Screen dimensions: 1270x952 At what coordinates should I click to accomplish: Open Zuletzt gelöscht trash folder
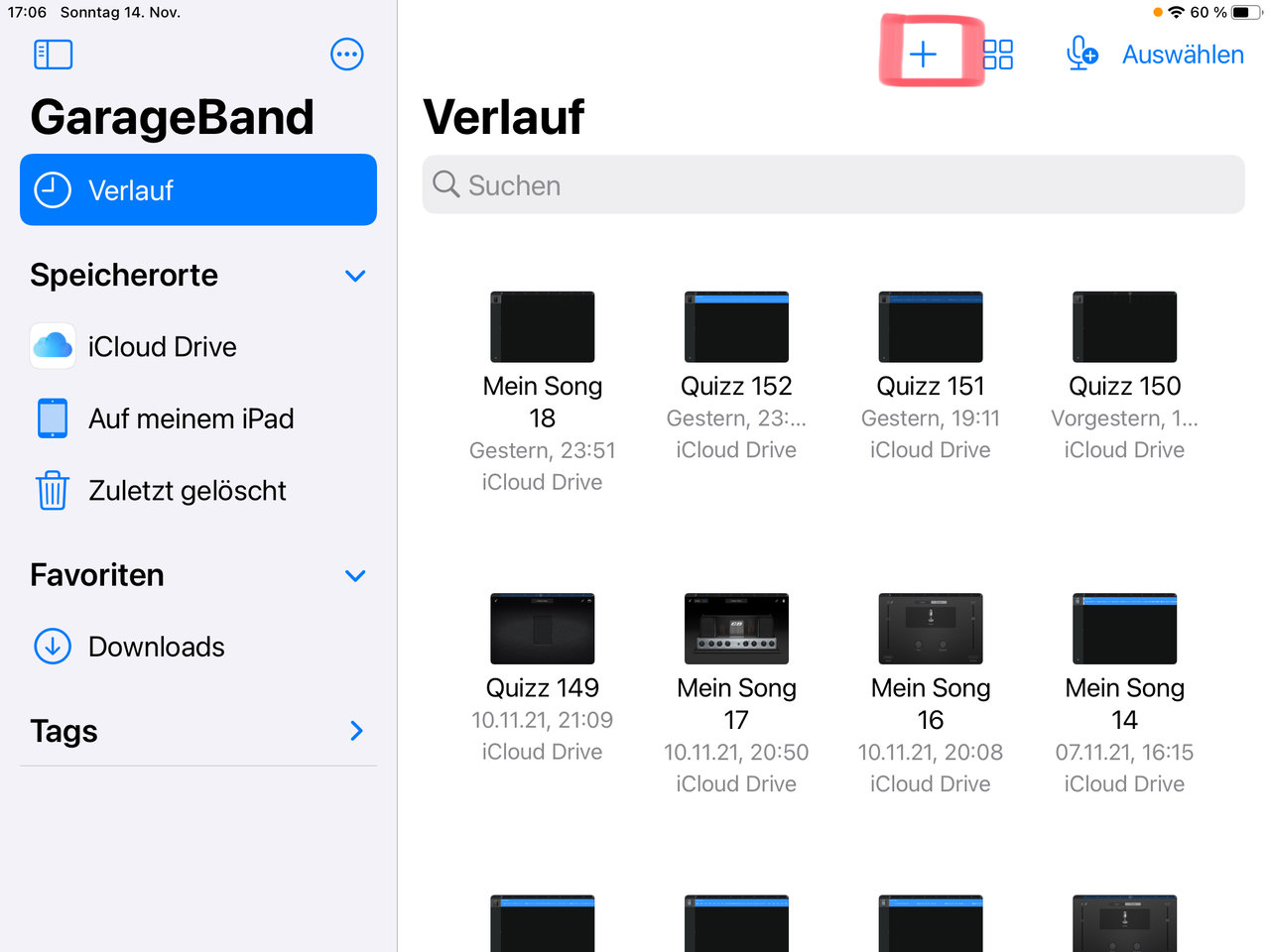point(187,491)
